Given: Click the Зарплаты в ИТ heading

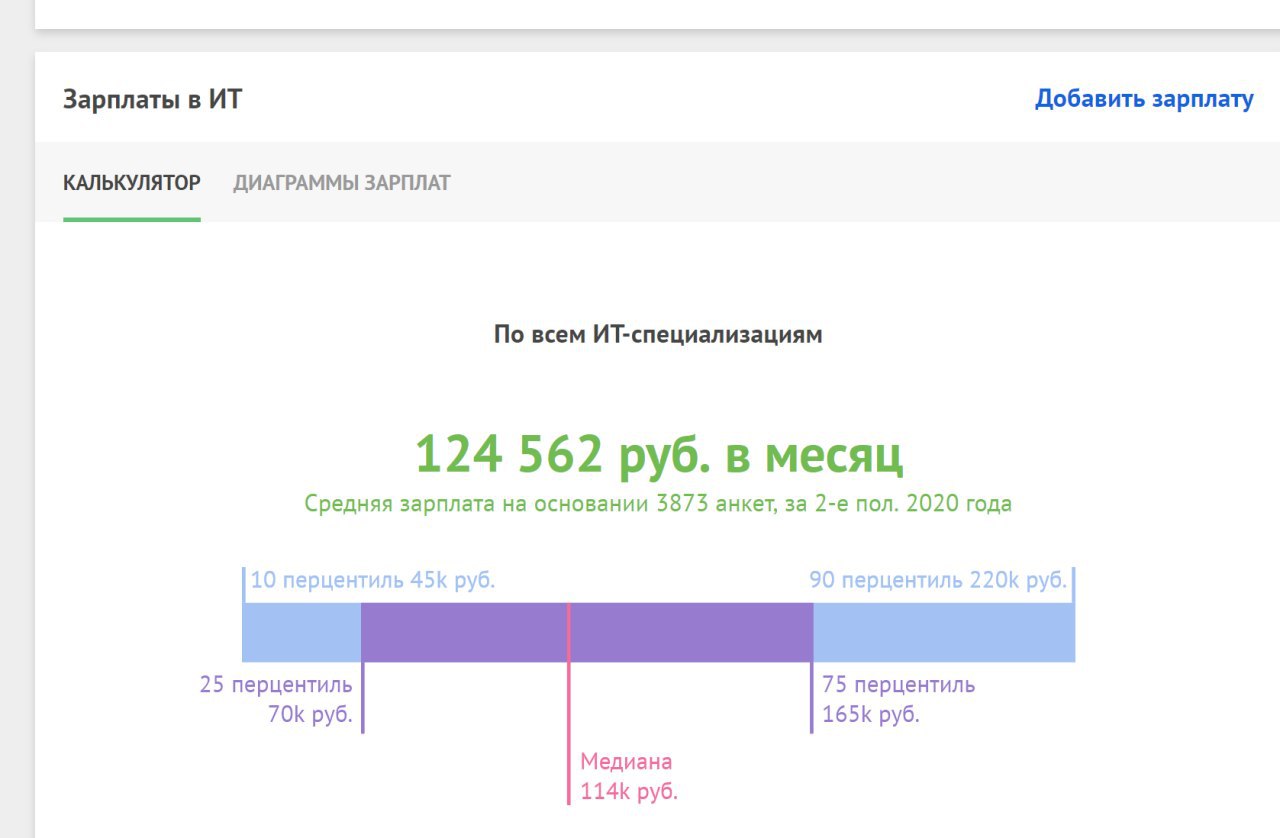Looking at the screenshot, I should coord(152,100).
